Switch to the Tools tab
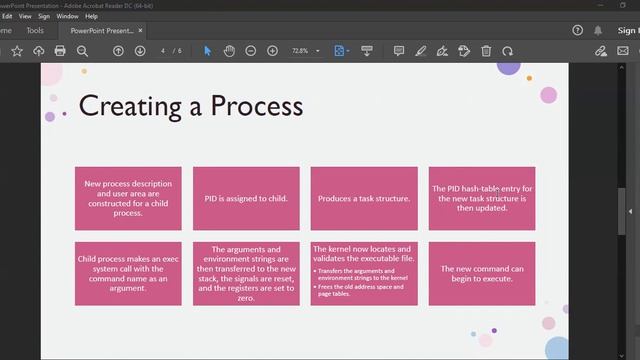This screenshot has width=640, height=360. [x=35, y=31]
